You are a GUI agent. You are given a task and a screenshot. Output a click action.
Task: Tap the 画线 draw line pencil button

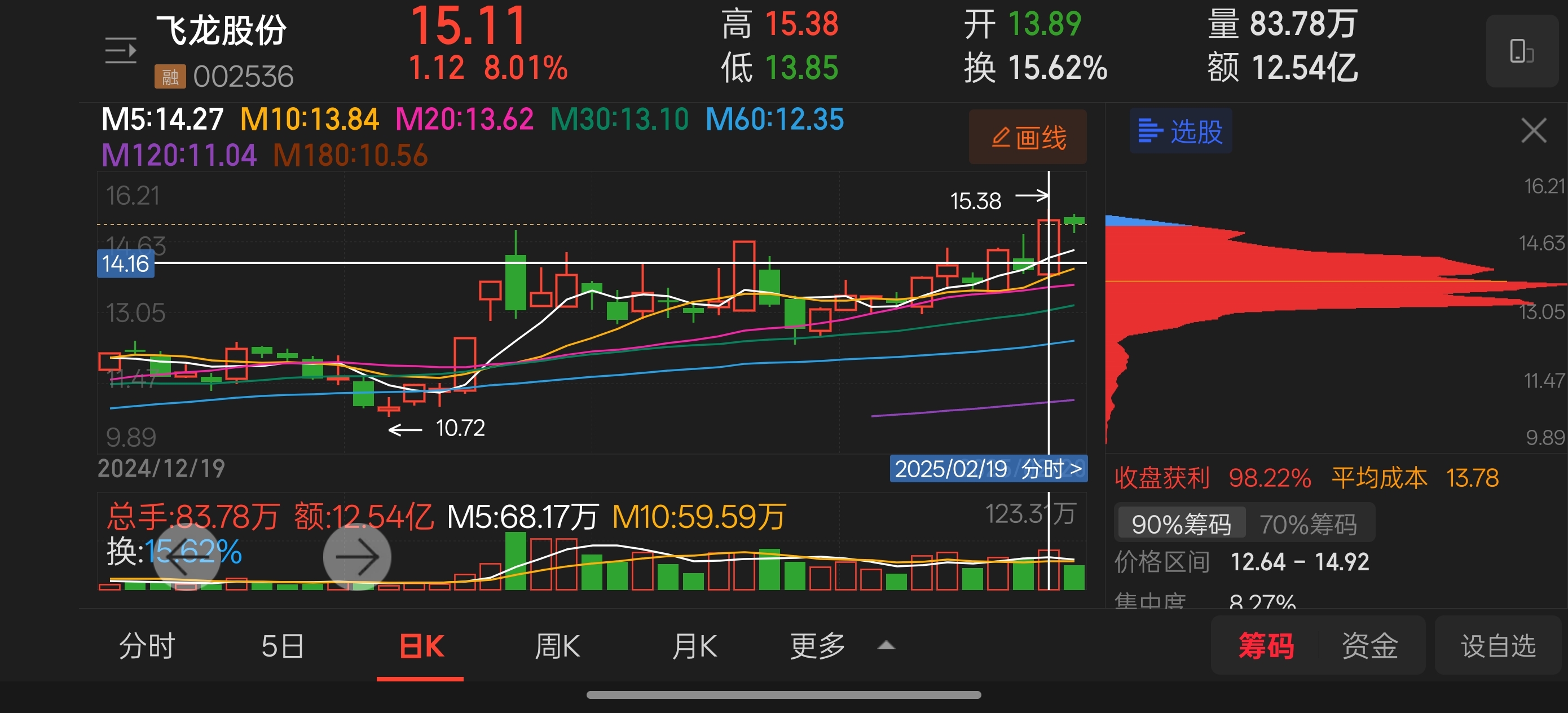(x=1028, y=138)
